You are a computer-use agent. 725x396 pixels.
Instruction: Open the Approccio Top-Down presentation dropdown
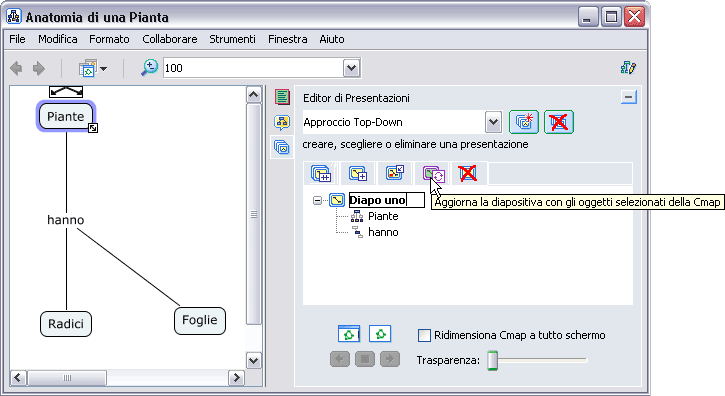[493, 123]
